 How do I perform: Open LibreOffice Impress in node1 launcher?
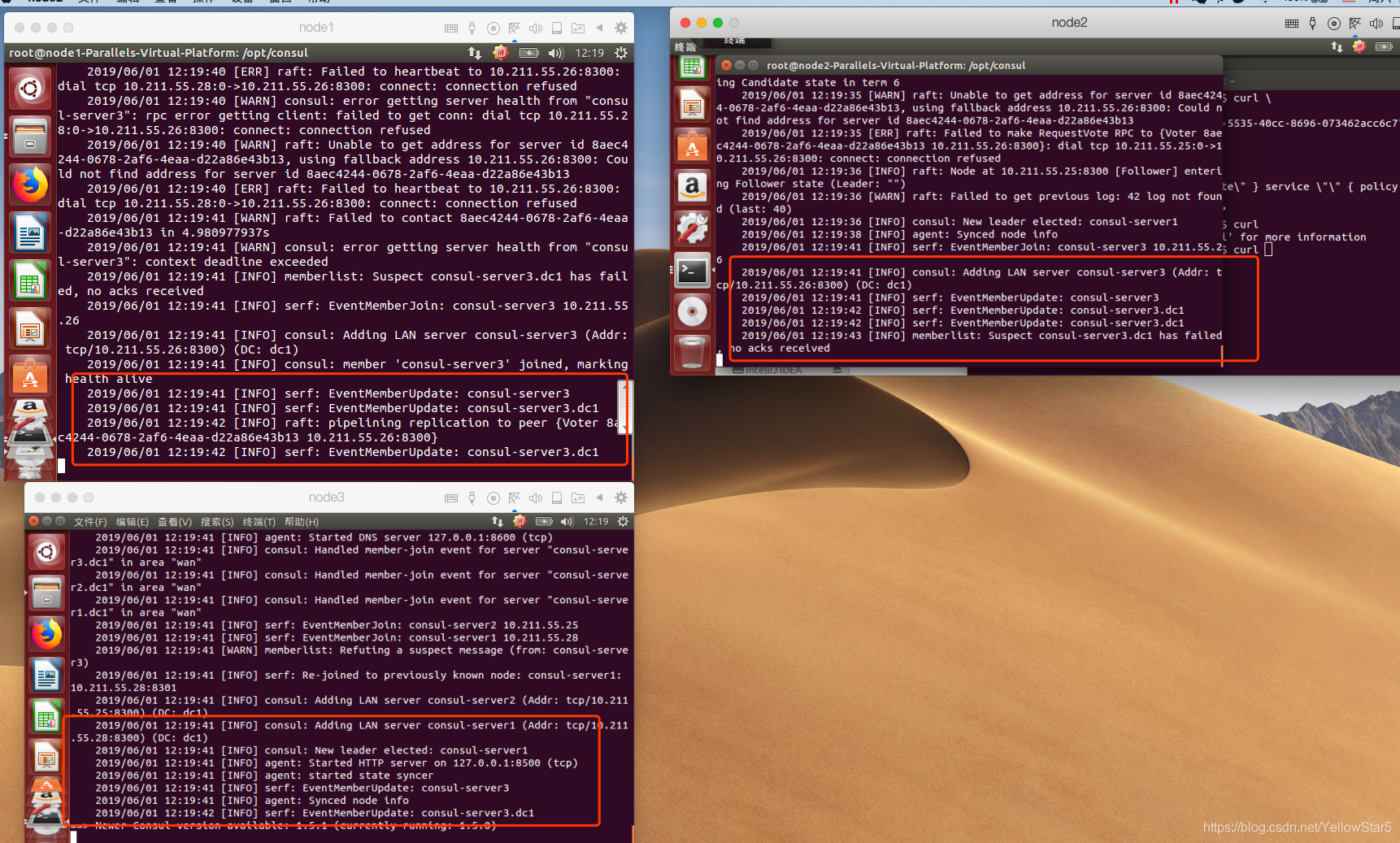[x=30, y=330]
